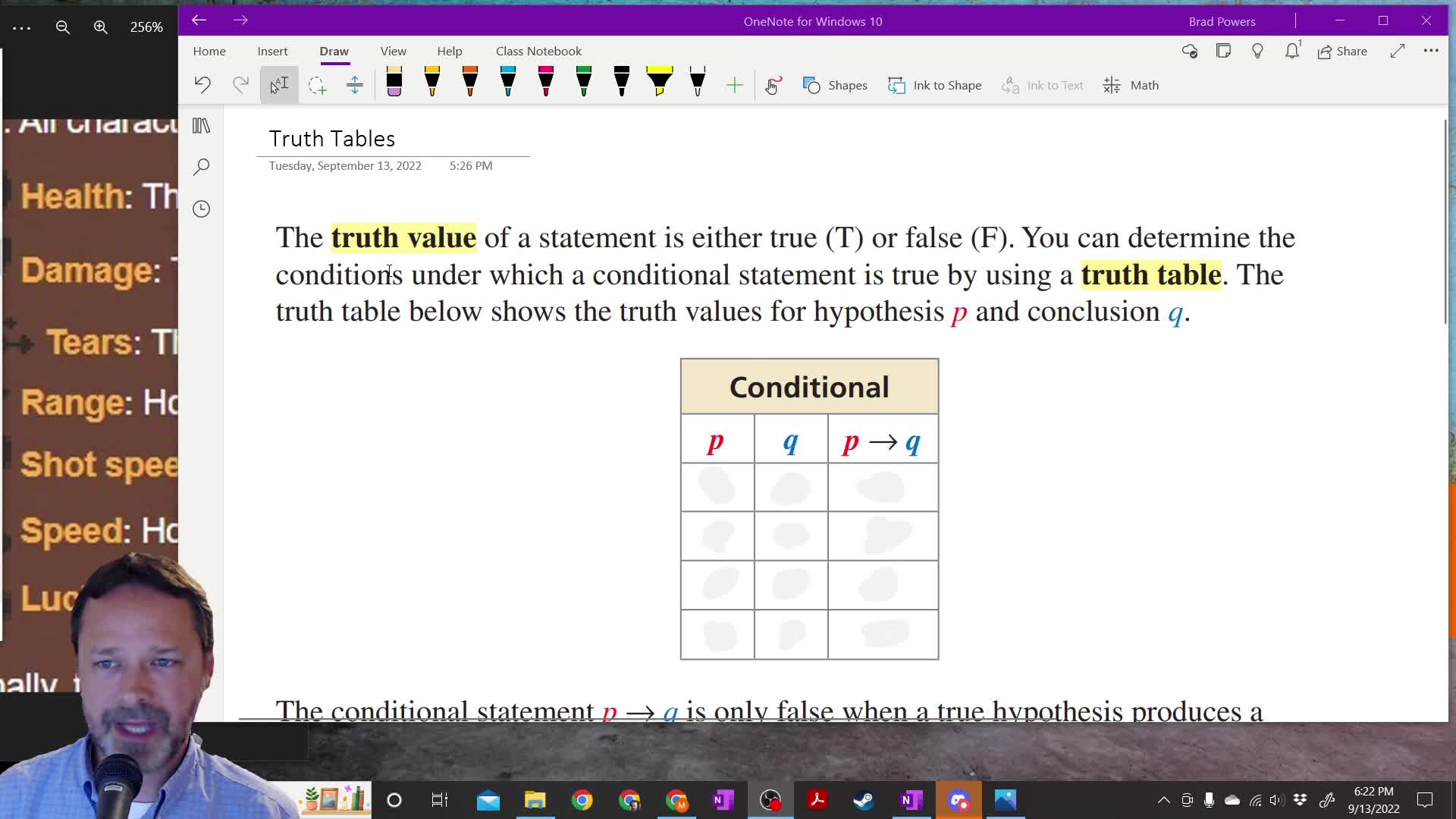Open the Photos window ellipsis menu

click(22, 27)
